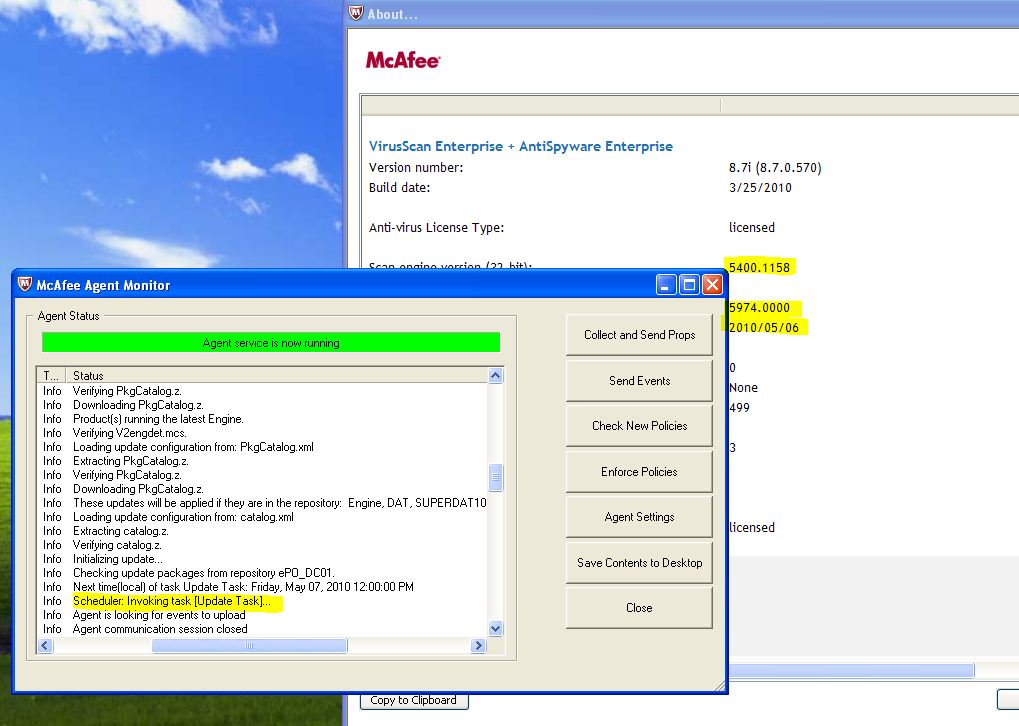Click the McAfee shield icon in About title bar
This screenshot has height=726, width=1019.
[x=354, y=13]
